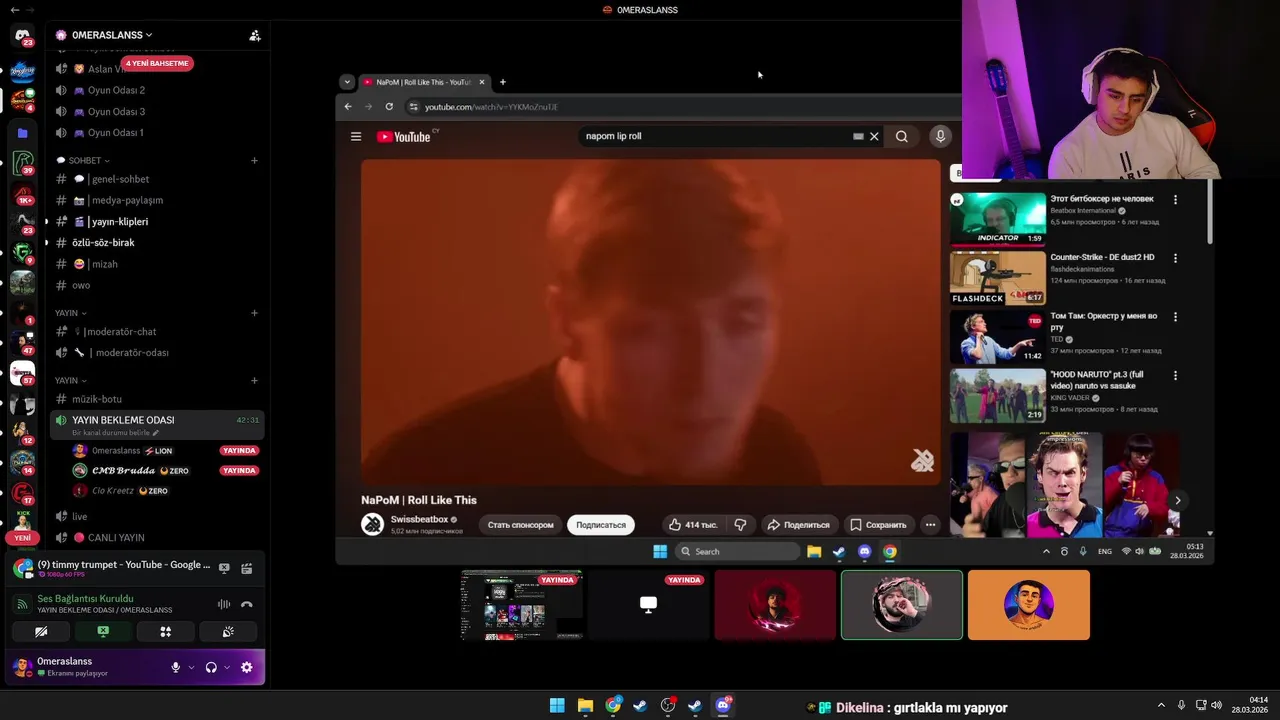Open the voice connection signal icon
This screenshot has height=720, width=1280.
coord(23,604)
